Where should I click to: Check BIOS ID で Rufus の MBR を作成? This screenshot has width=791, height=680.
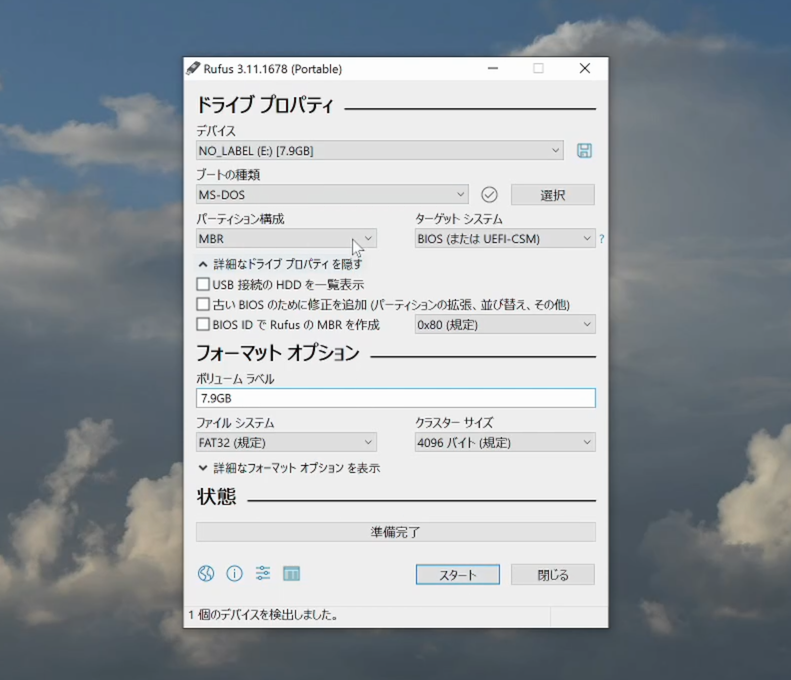coord(203,324)
